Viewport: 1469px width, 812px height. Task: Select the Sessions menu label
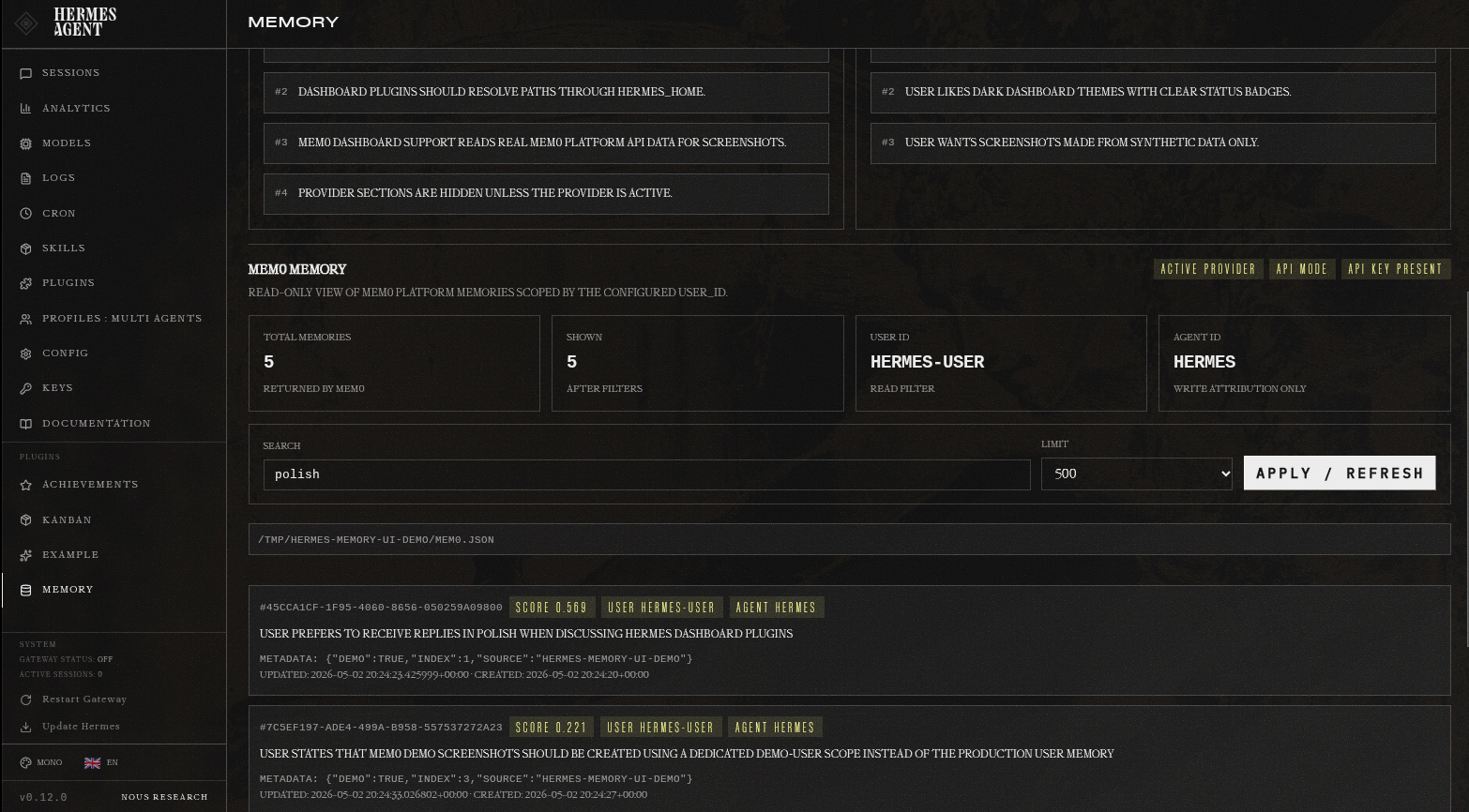point(71,73)
